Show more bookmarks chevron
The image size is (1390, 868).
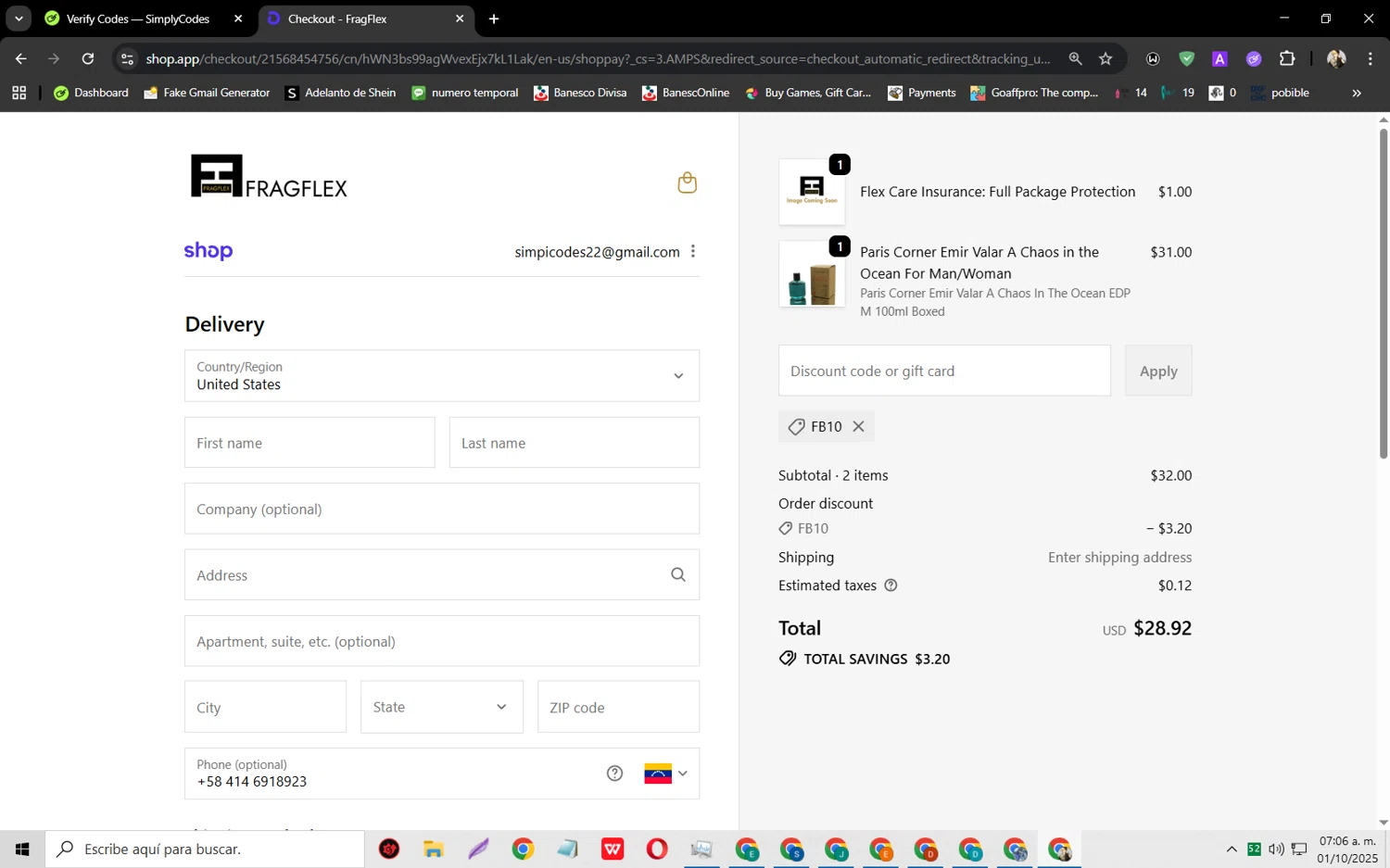click(x=1357, y=93)
